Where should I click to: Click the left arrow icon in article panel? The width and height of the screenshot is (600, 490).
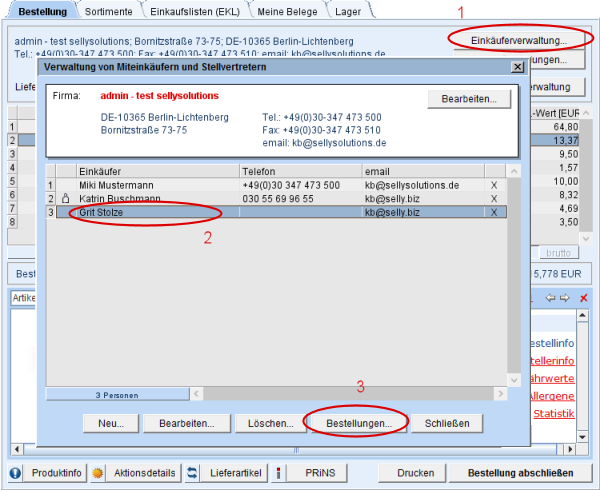pyautogui.click(x=550, y=298)
